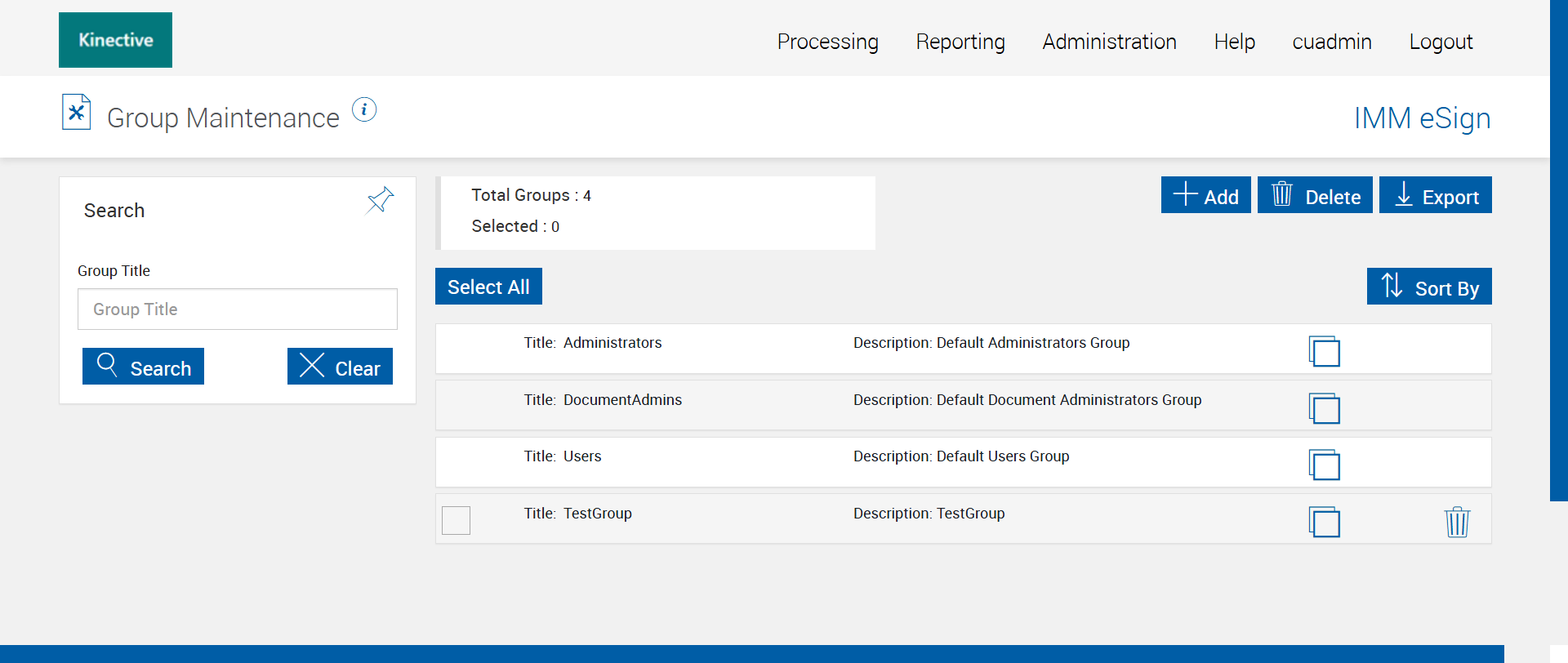
Task: Open the Group Maintenance info icon
Action: point(364,109)
